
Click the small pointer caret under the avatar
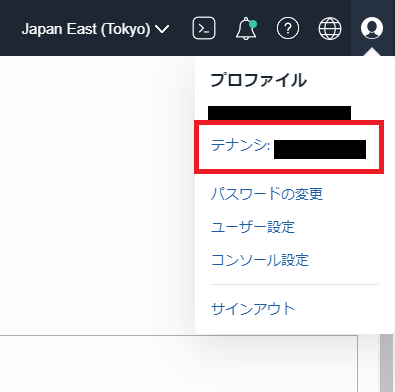(372, 52)
